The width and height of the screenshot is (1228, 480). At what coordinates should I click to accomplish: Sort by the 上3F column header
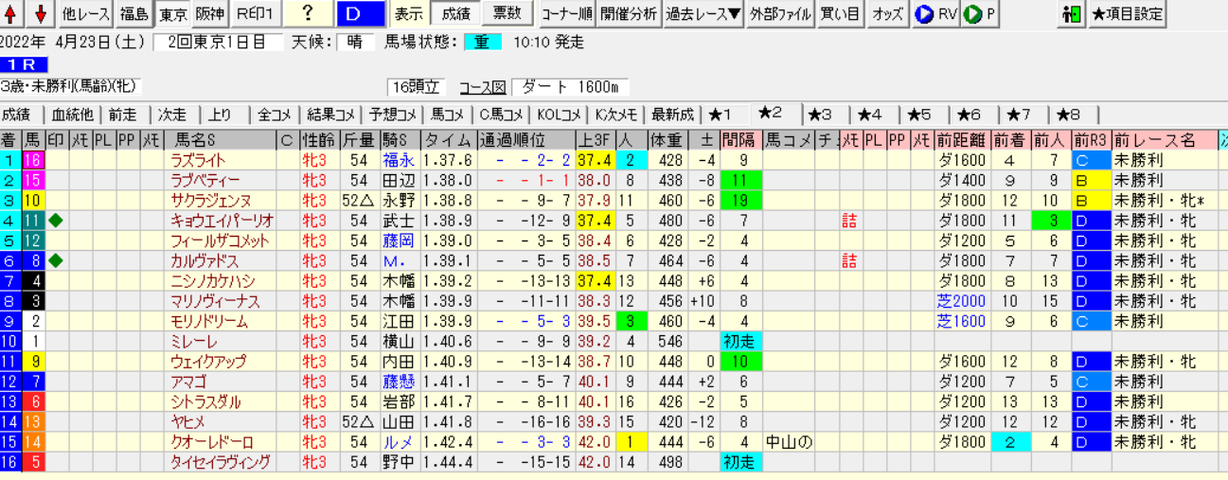[595, 140]
